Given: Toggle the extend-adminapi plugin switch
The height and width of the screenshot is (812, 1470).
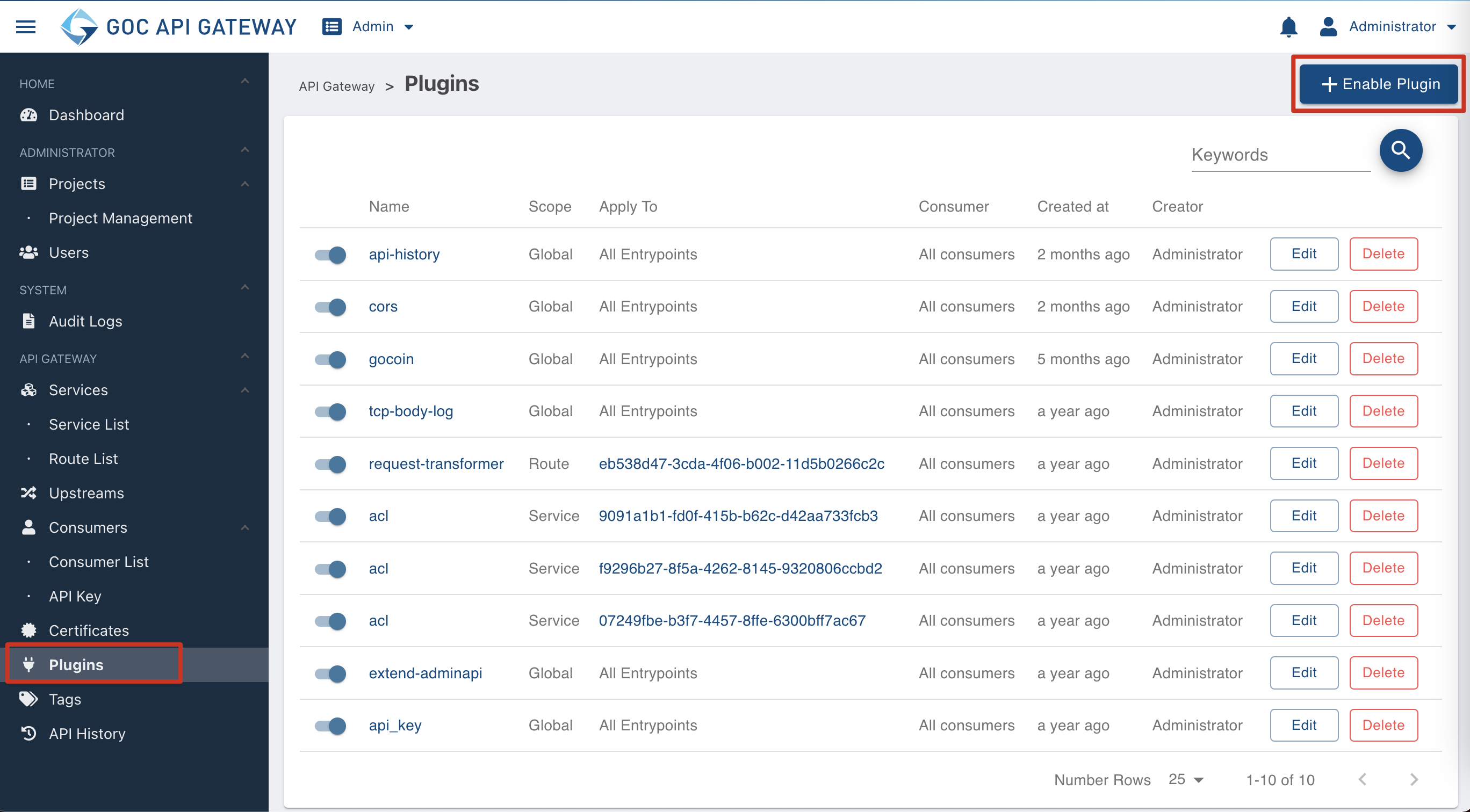Looking at the screenshot, I should pos(330,673).
